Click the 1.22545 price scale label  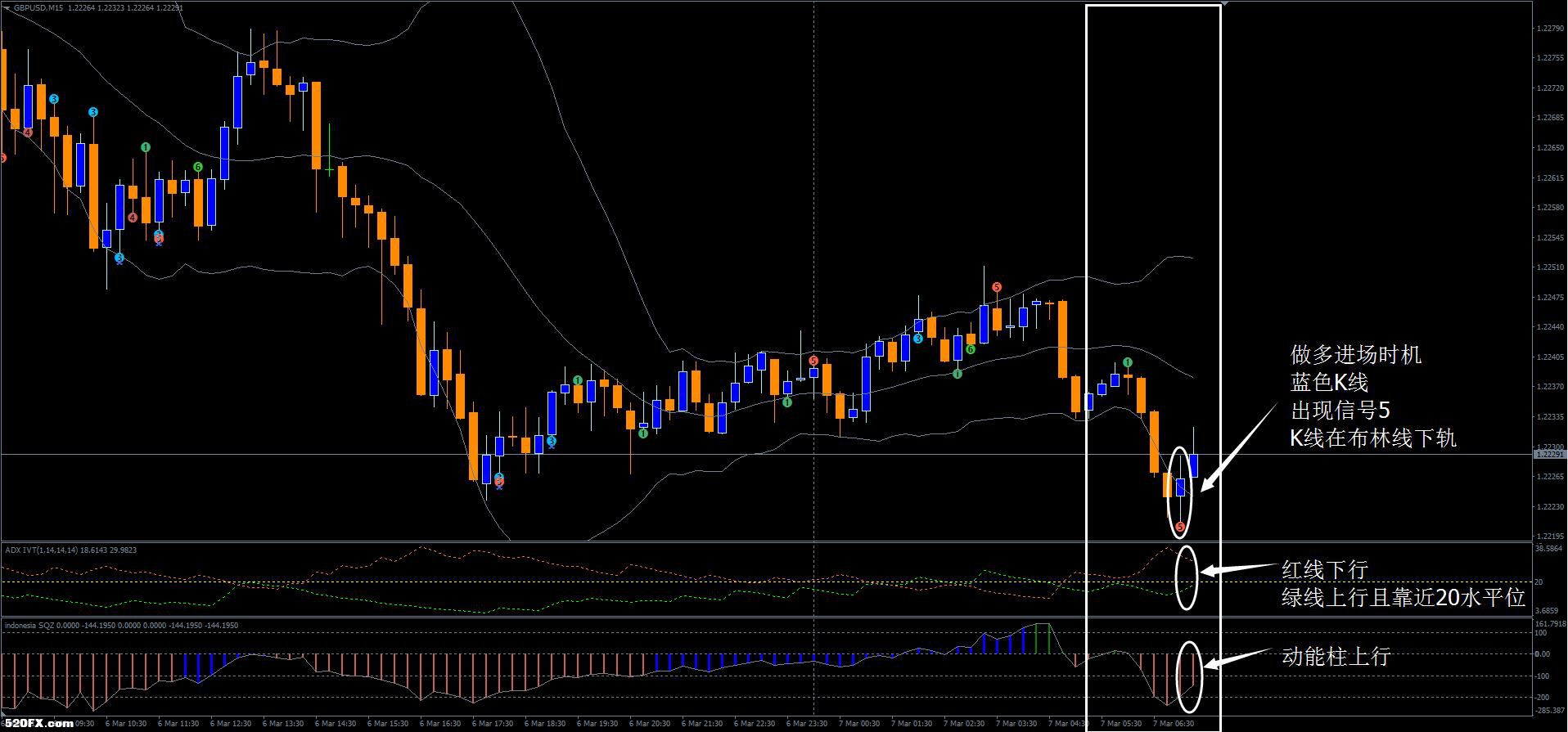click(1548, 238)
